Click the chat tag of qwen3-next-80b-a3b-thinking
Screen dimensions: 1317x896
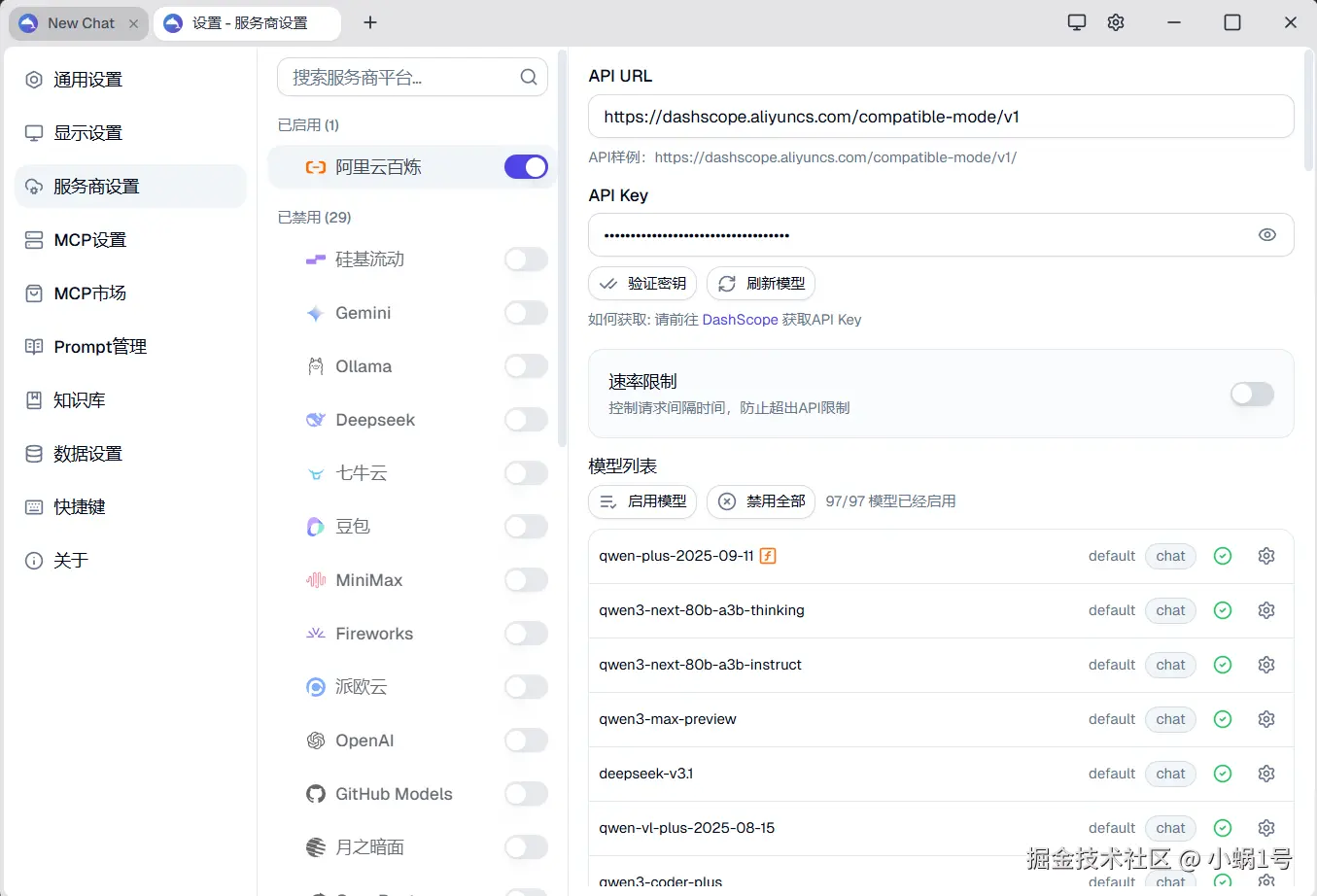point(1171,610)
